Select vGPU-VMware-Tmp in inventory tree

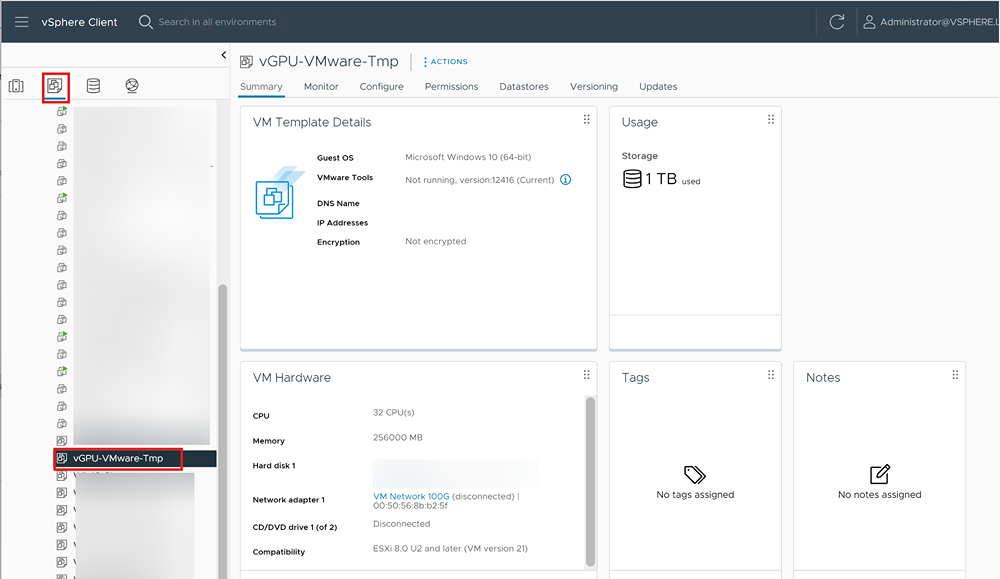tap(118, 458)
